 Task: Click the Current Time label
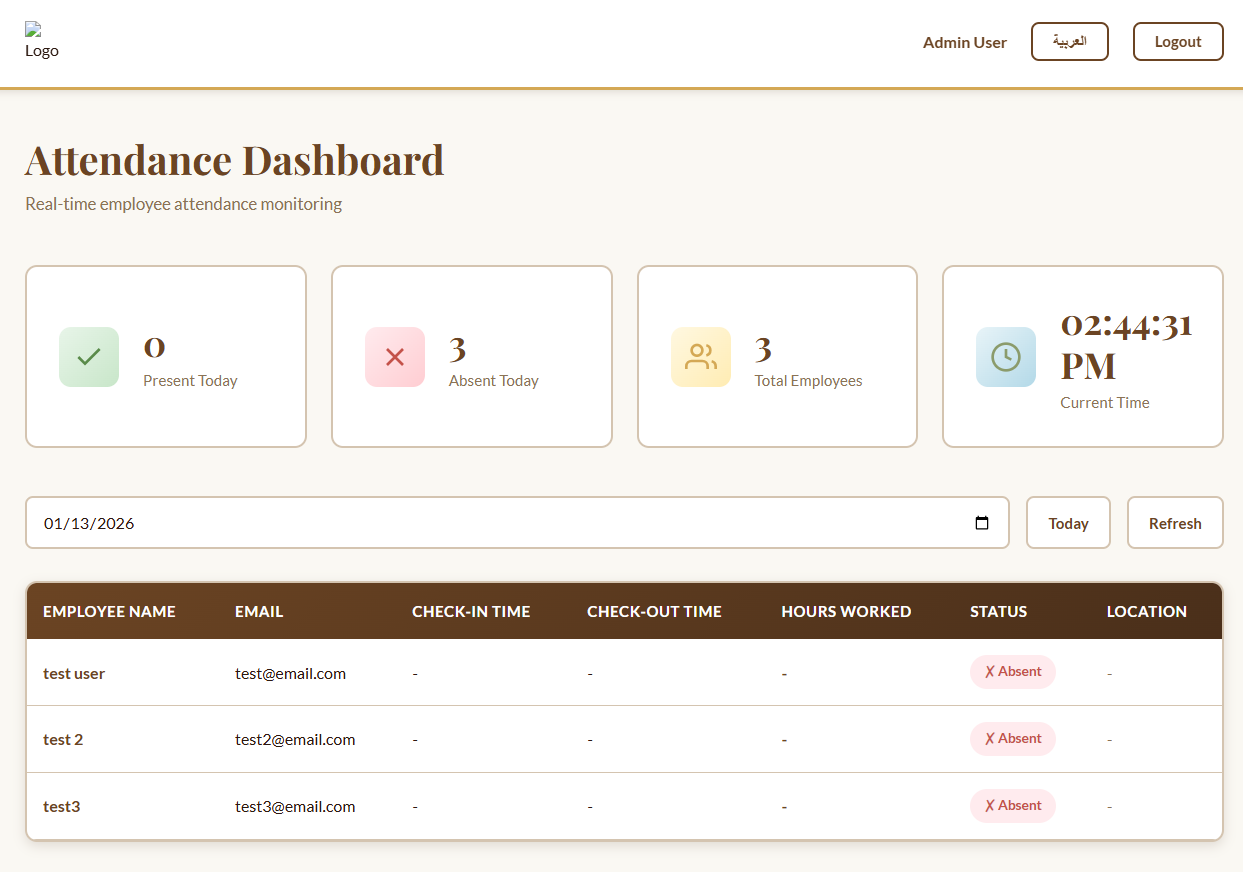[1105, 402]
